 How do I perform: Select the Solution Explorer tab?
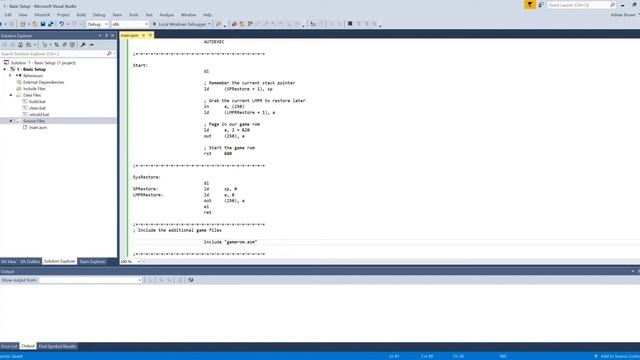click(60, 261)
